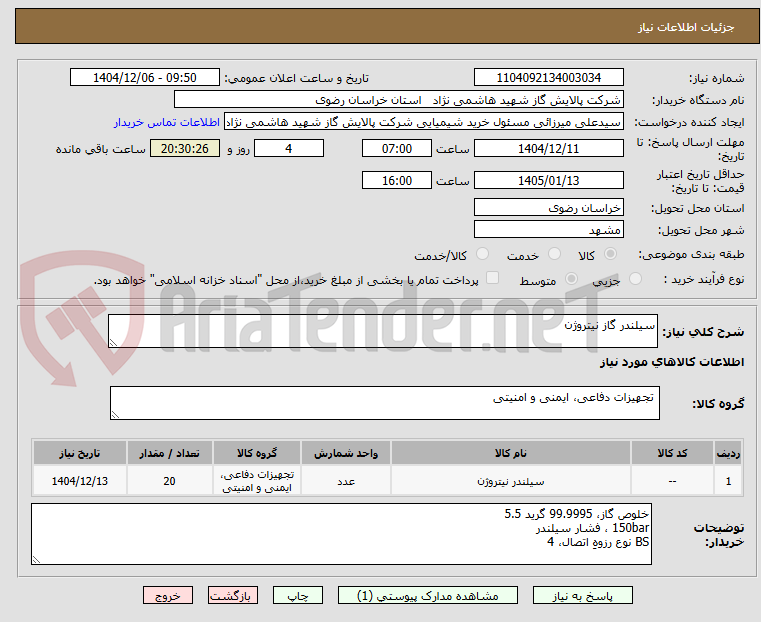Click the گروه کالا column header
The height and width of the screenshot is (622, 761).
[257, 453]
